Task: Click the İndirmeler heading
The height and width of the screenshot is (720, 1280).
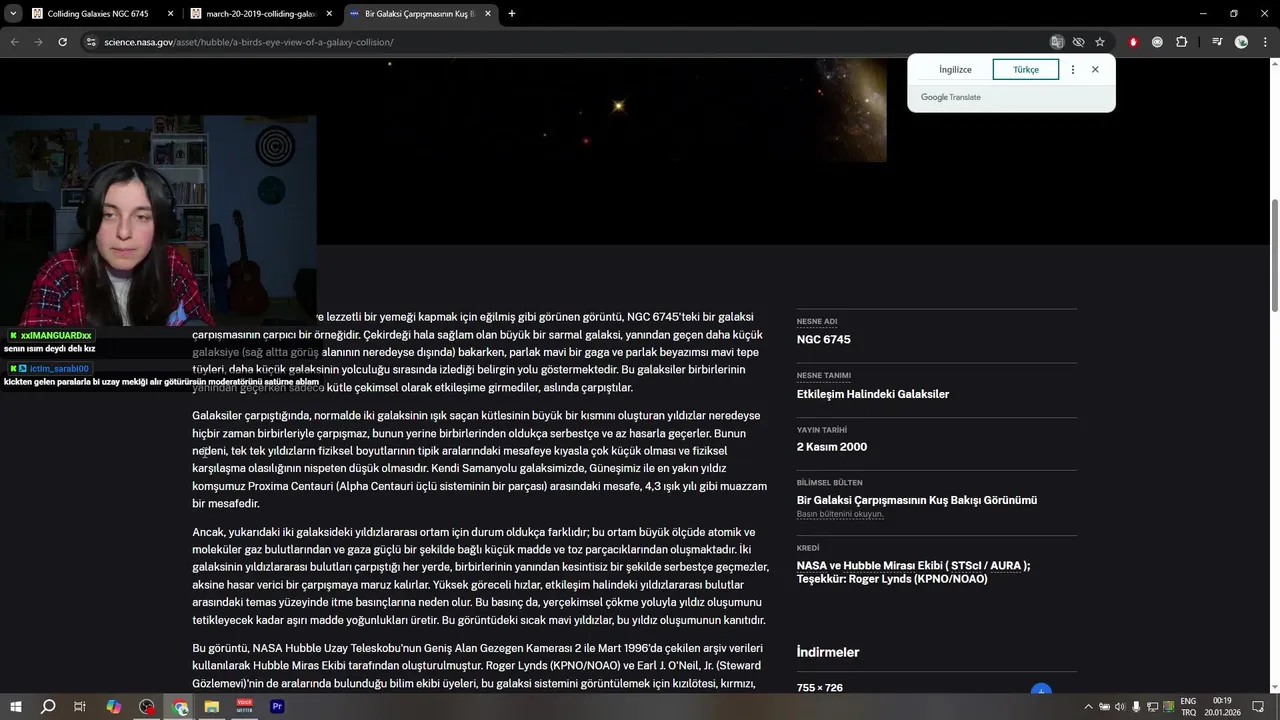Action: pyautogui.click(x=828, y=652)
